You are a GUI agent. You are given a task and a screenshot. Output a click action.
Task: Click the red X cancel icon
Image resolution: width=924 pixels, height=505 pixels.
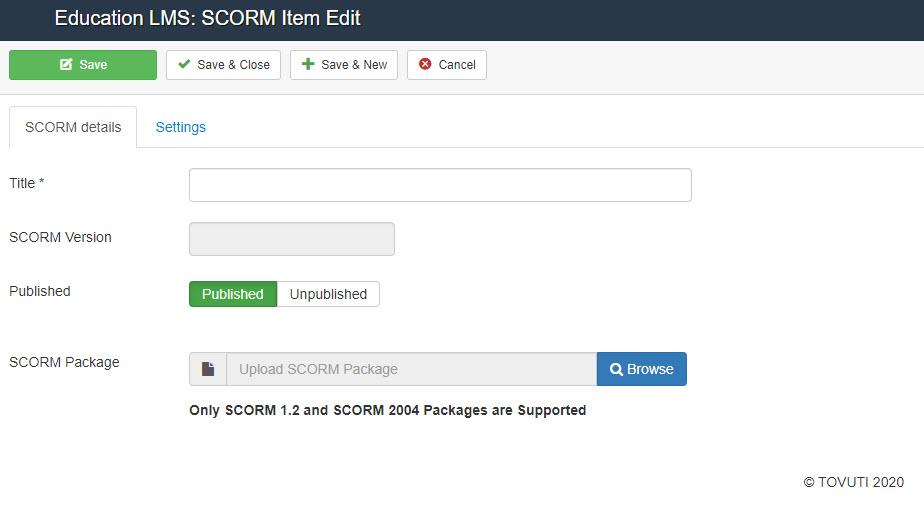(x=425, y=64)
